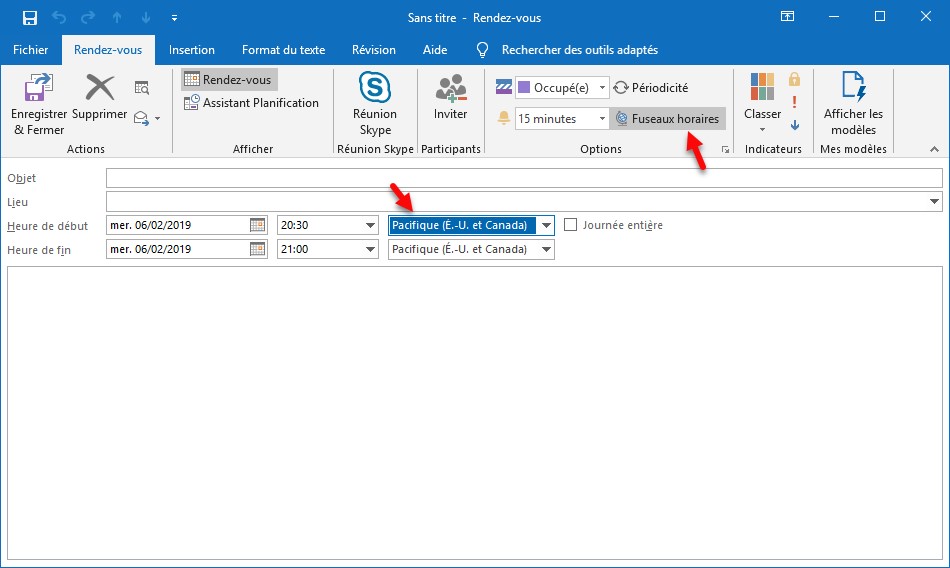Screen dimensions: 950x568
Task: Click the Inviter participants icon
Action: 450,88
